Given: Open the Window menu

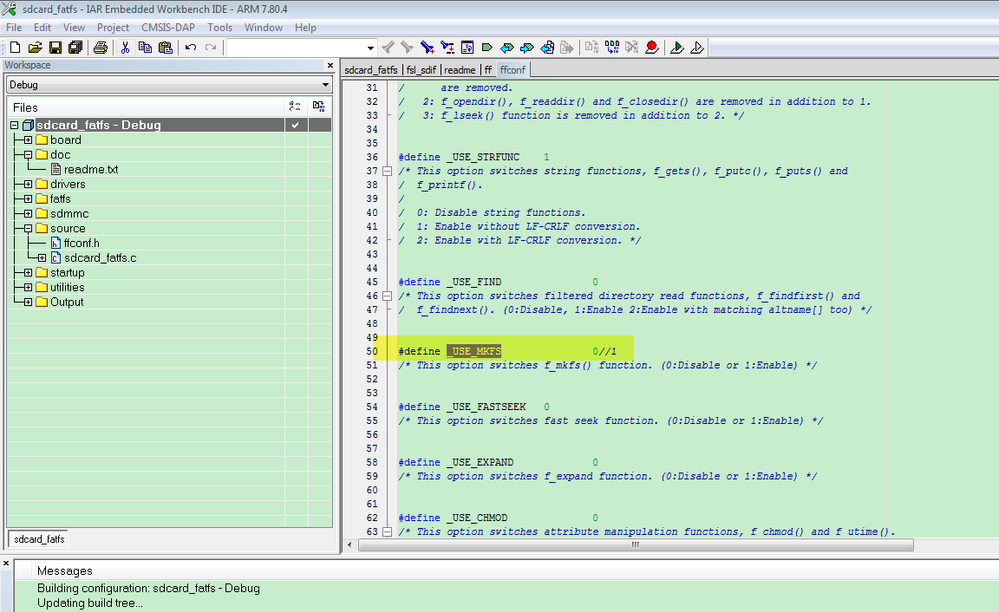Looking at the screenshot, I should (263, 27).
